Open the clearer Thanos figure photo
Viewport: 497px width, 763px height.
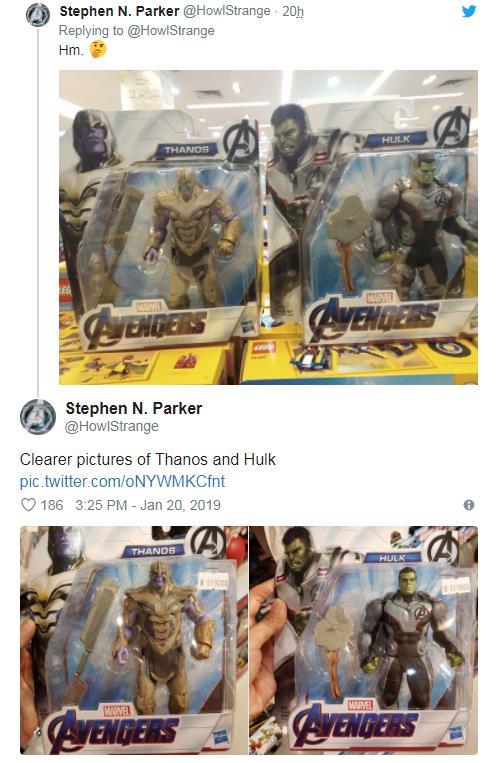click(134, 640)
